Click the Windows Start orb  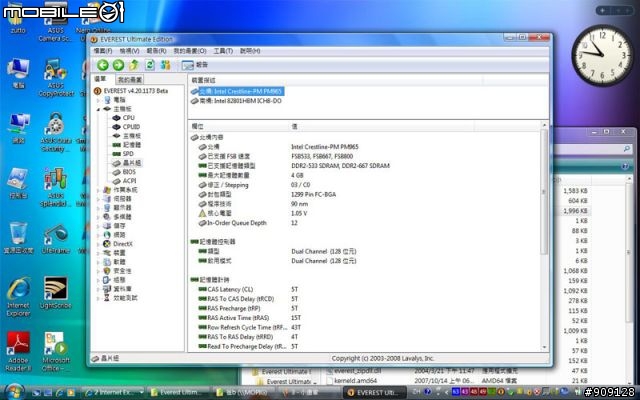[x=15, y=392]
